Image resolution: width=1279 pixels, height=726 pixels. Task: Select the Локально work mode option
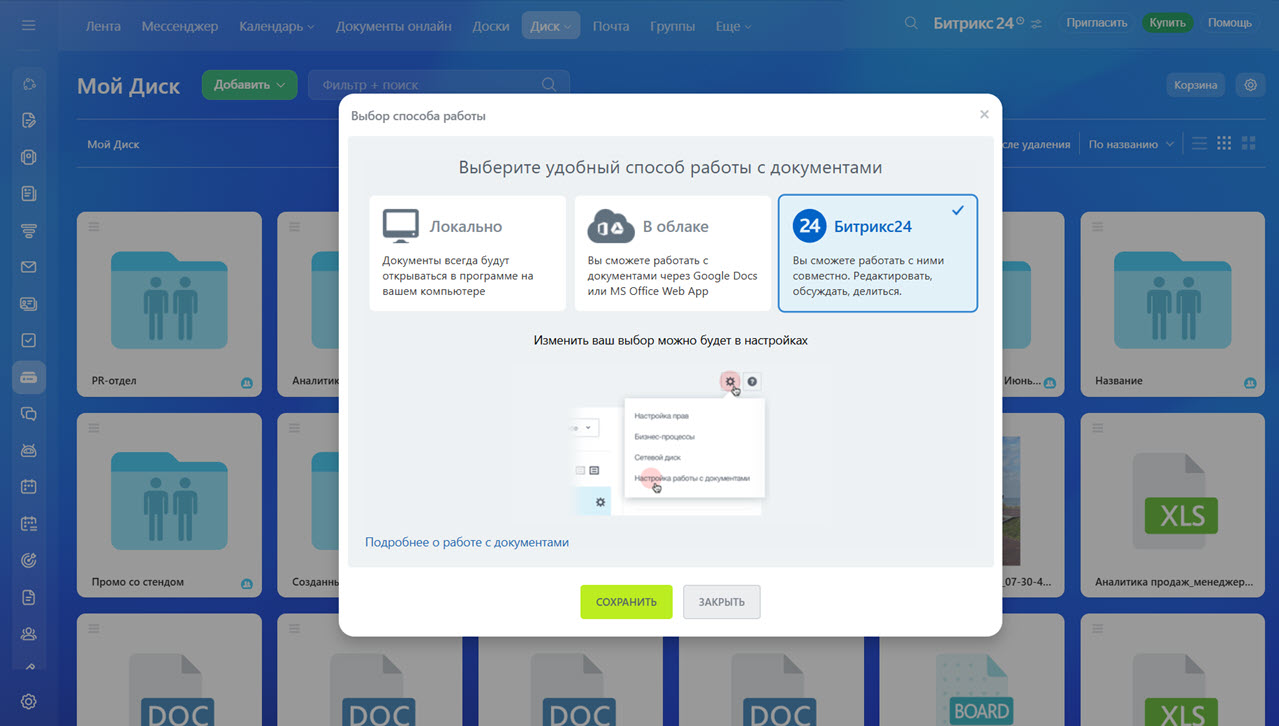point(467,253)
